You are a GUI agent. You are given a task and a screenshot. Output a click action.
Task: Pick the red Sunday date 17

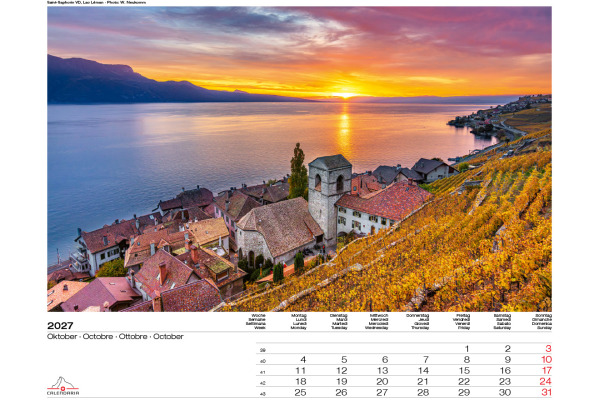546,371
